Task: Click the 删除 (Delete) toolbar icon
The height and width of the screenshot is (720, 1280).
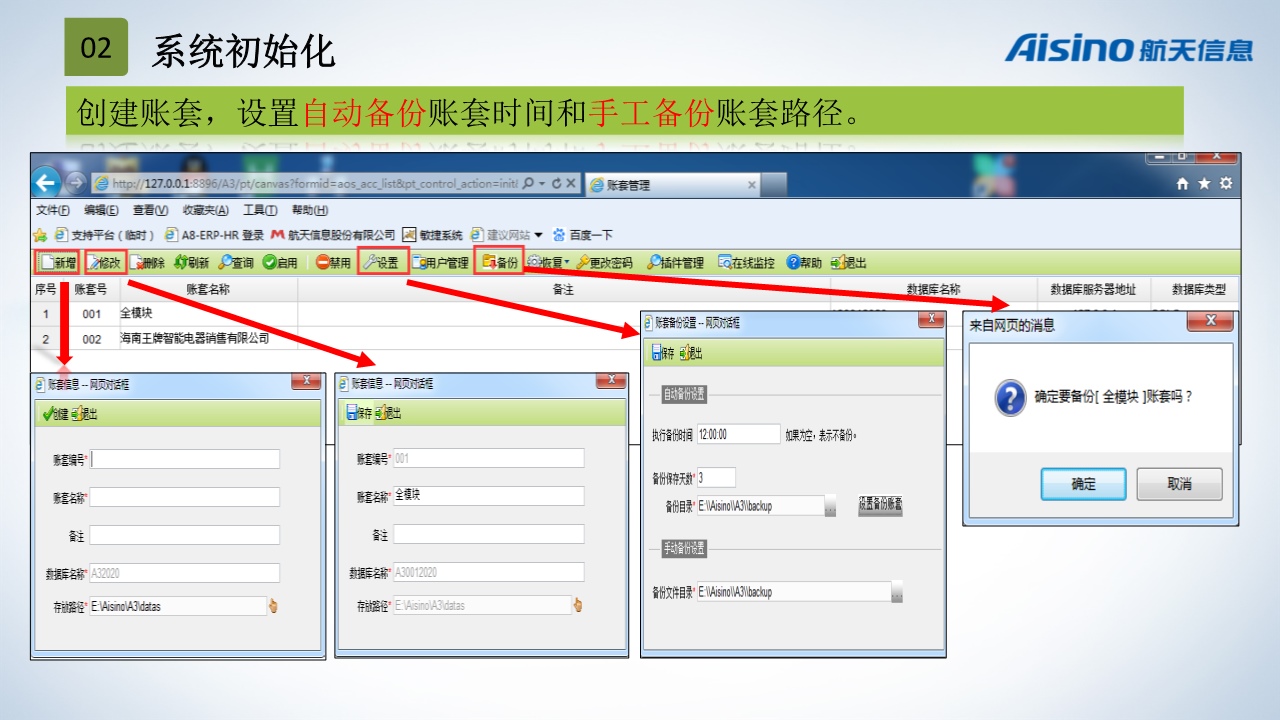Action: click(x=147, y=263)
